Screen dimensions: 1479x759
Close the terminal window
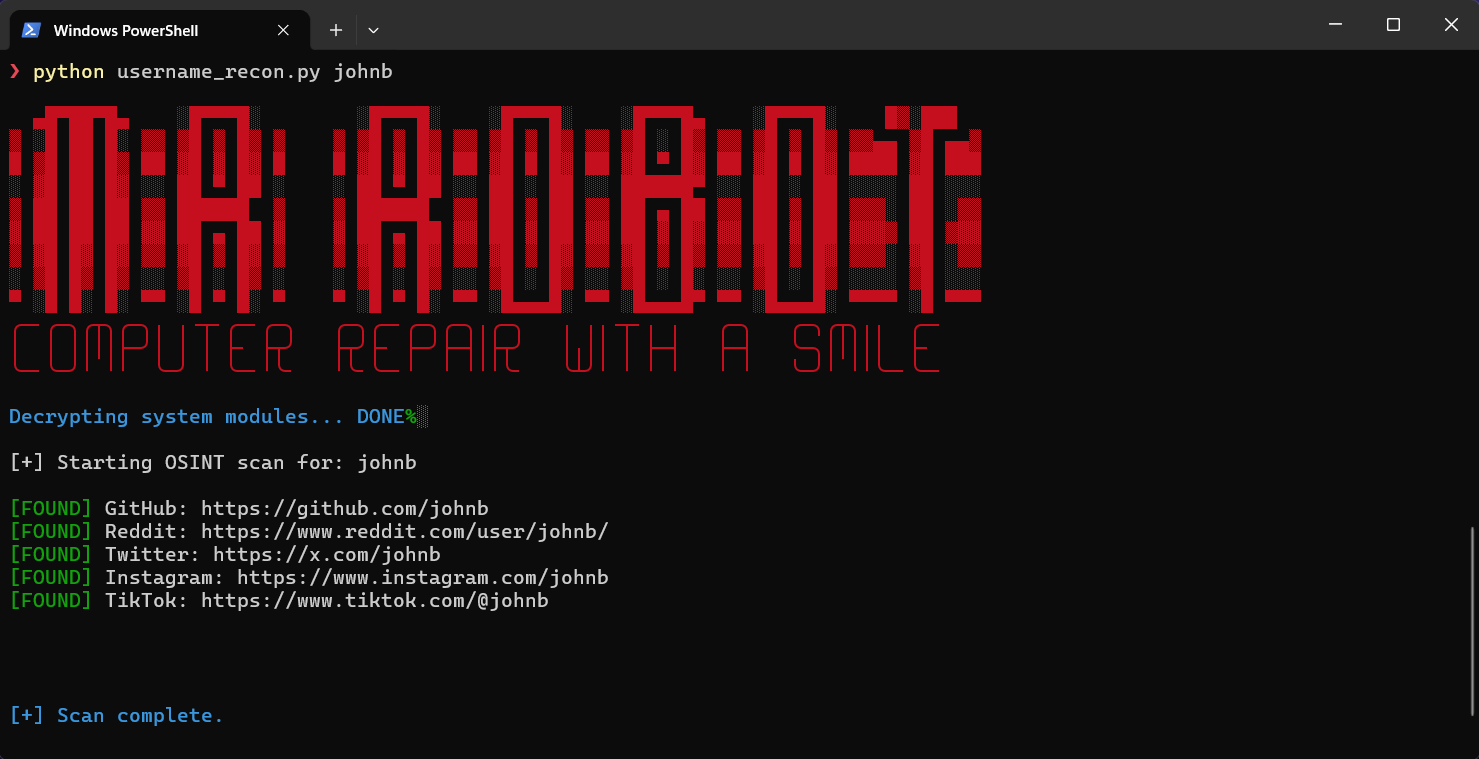(x=1451, y=24)
